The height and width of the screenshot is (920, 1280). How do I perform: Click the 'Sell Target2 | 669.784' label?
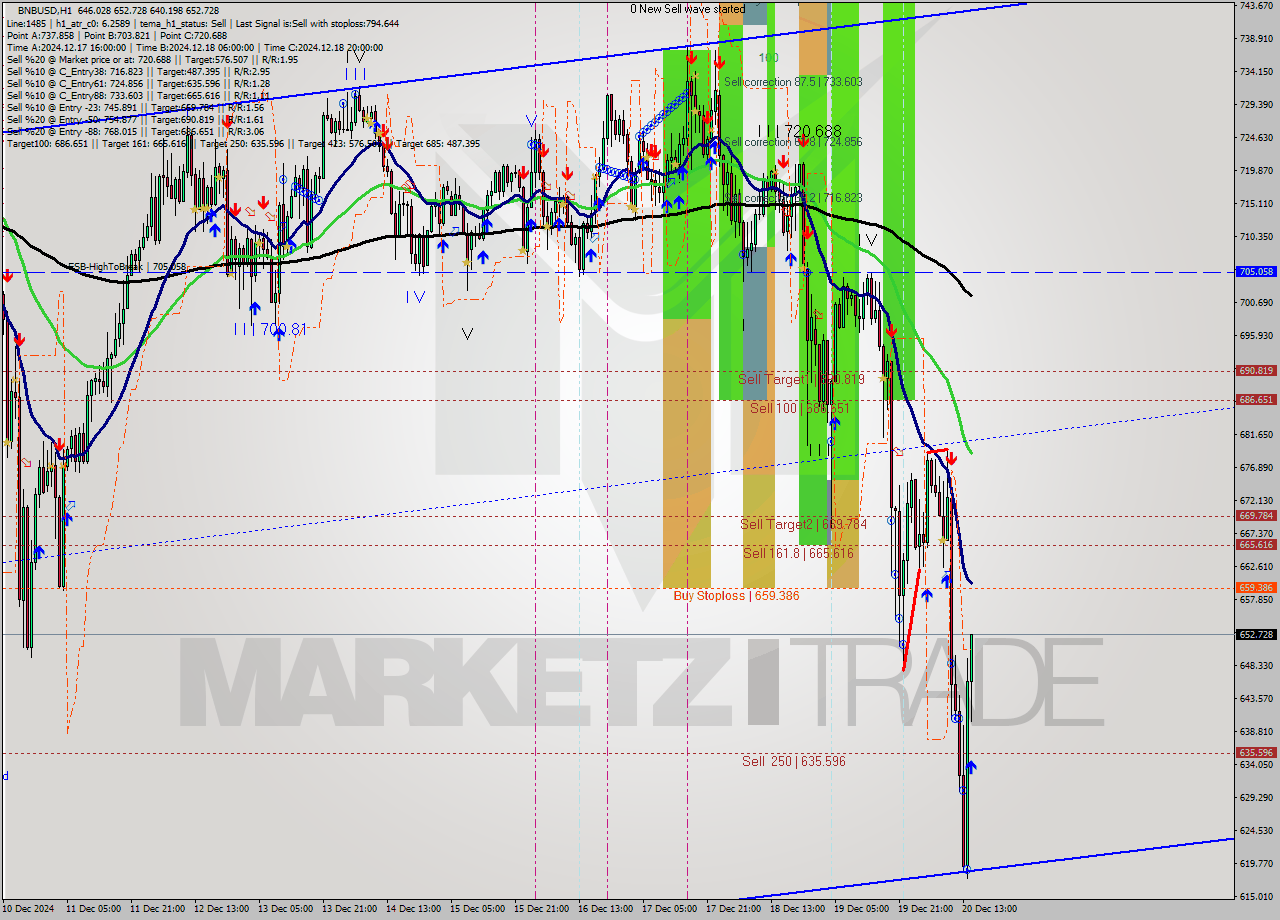pos(803,524)
